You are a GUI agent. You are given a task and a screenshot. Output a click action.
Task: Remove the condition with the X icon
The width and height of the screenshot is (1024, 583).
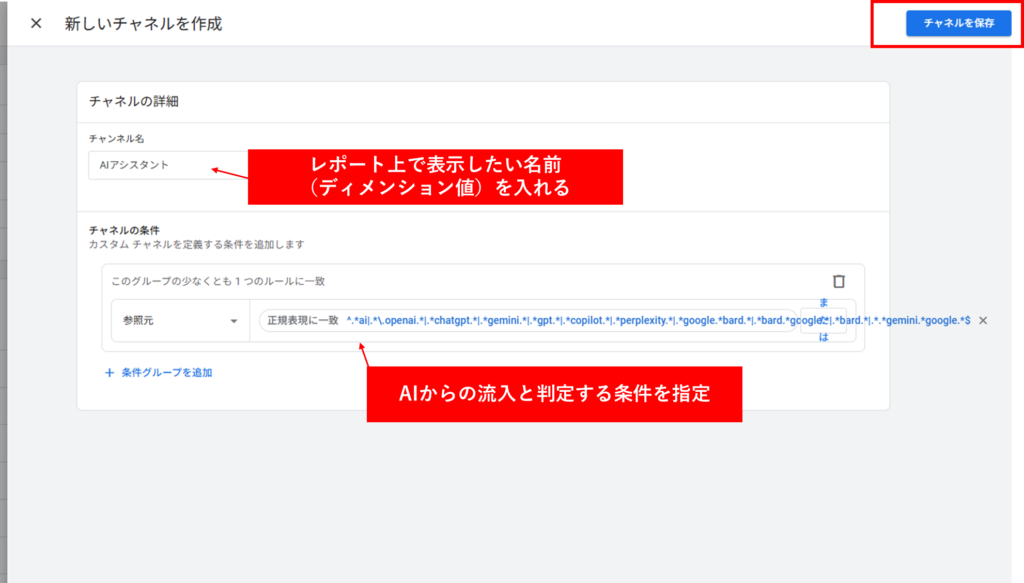982,320
